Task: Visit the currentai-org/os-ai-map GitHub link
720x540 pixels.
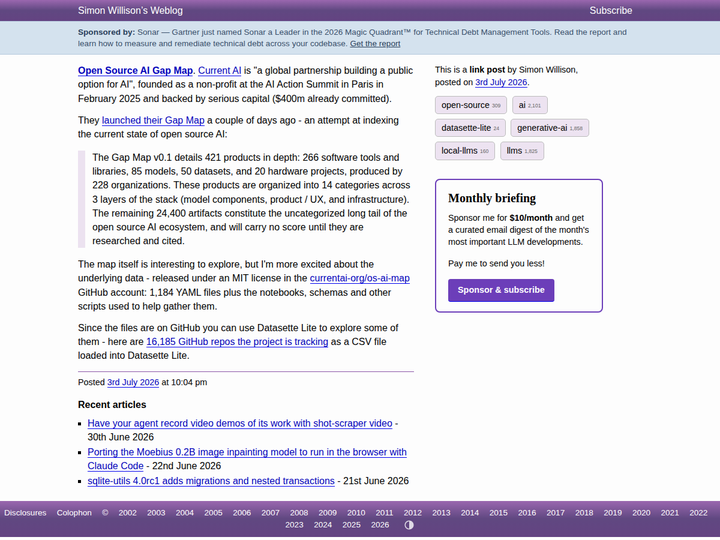Action: point(360,278)
